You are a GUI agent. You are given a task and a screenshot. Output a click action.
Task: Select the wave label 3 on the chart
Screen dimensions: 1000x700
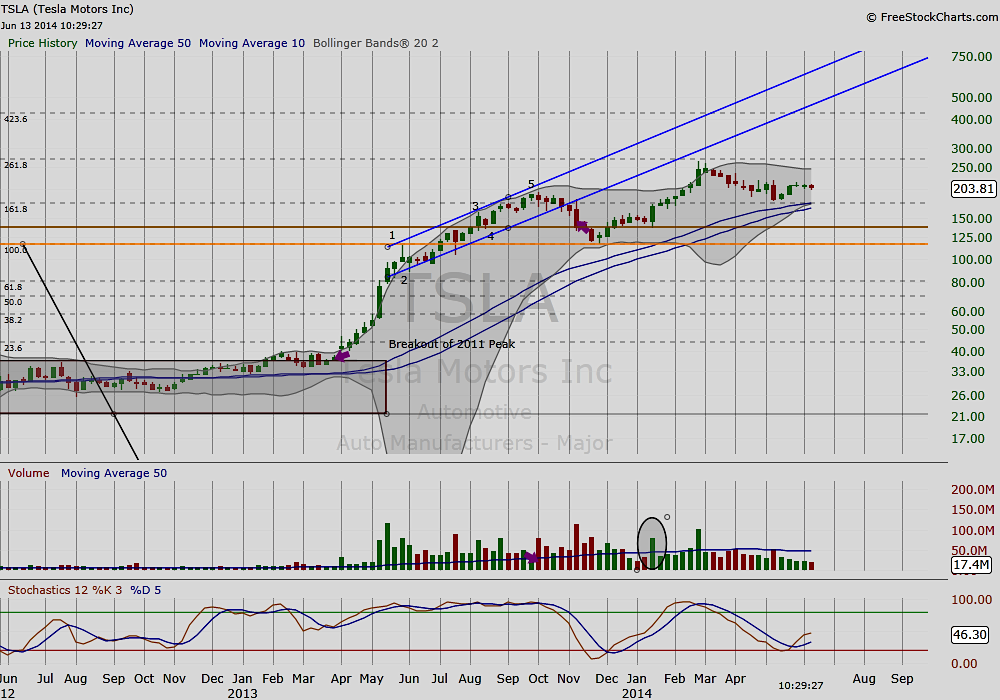[475, 207]
